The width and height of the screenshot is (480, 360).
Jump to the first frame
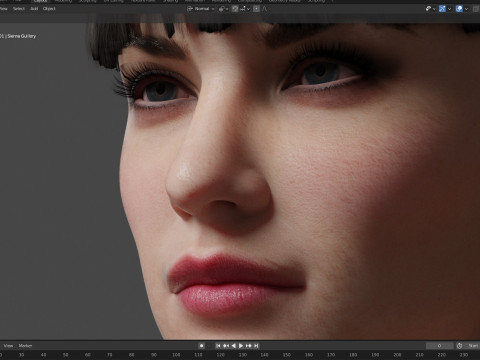click(218, 346)
